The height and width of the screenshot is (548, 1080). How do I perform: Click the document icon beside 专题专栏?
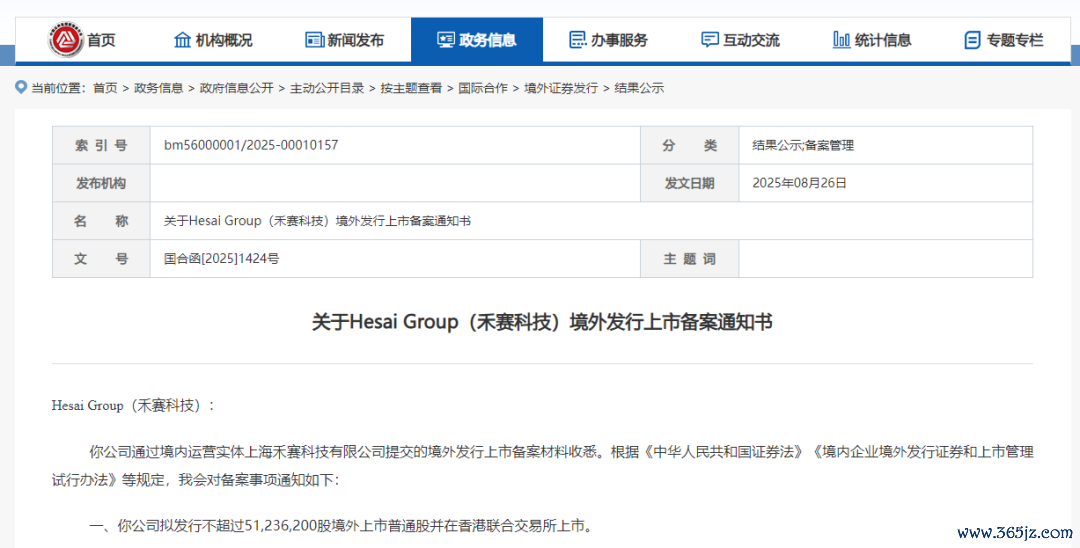[x=972, y=40]
